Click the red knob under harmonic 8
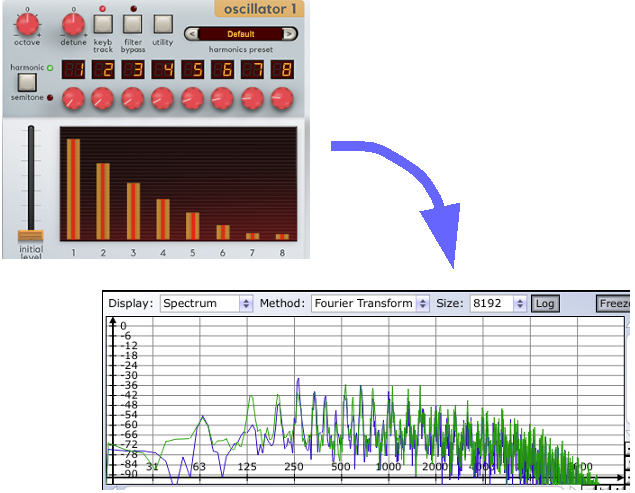This screenshot has width=635, height=493. (x=282, y=98)
